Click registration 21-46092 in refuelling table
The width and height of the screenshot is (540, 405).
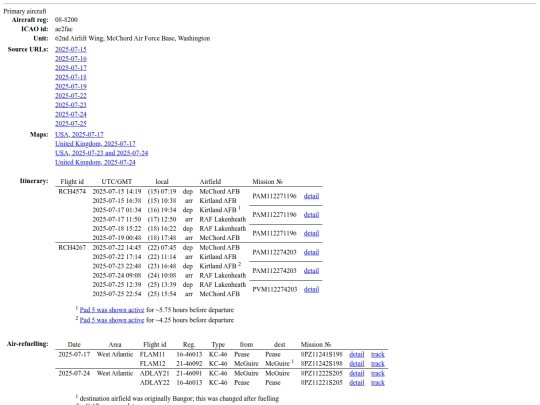pos(189,364)
